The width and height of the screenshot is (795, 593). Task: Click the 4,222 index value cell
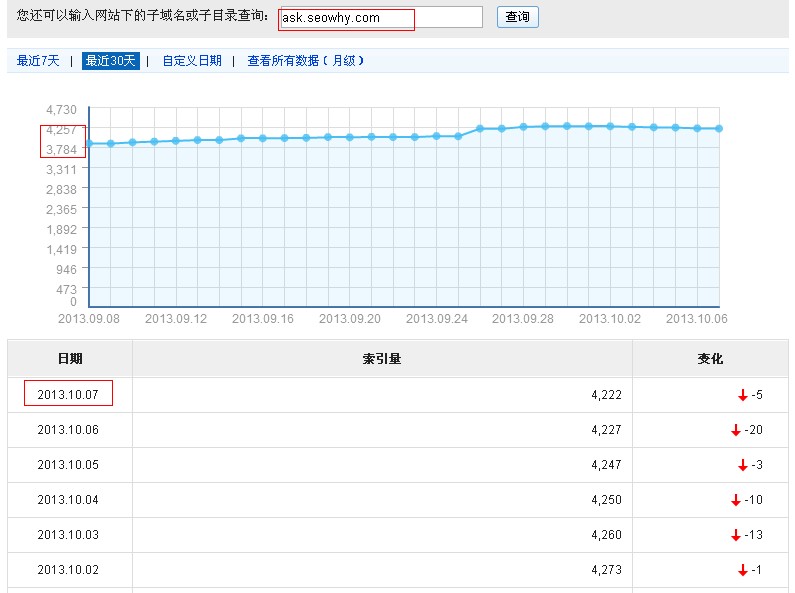(x=606, y=396)
